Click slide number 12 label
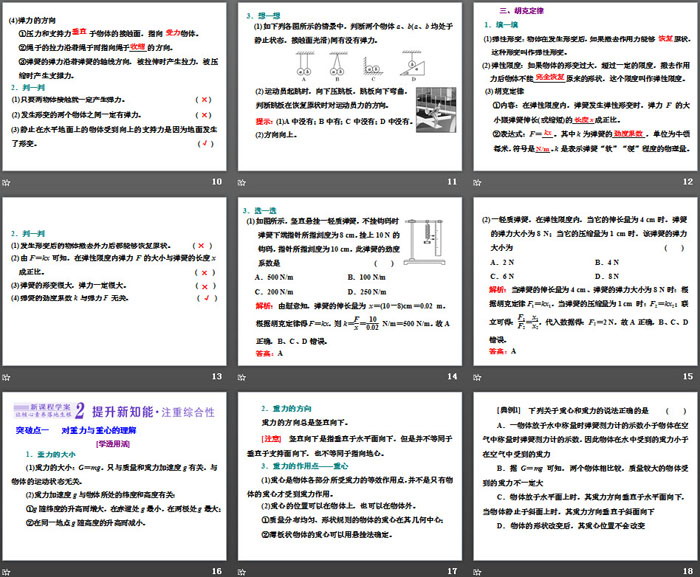The height and width of the screenshot is (577, 700). click(688, 182)
